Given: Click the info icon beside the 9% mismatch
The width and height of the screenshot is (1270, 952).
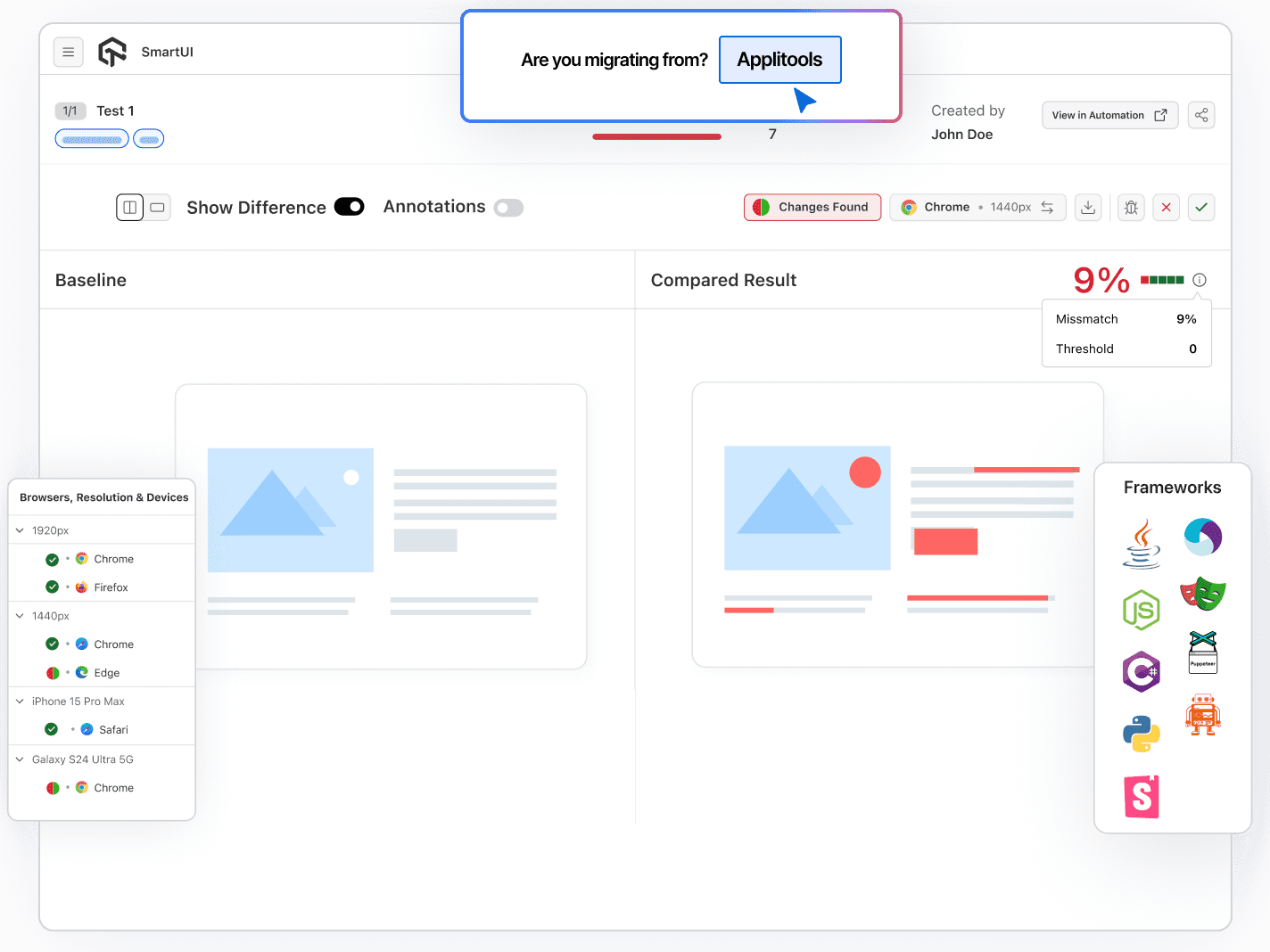Looking at the screenshot, I should (1200, 280).
